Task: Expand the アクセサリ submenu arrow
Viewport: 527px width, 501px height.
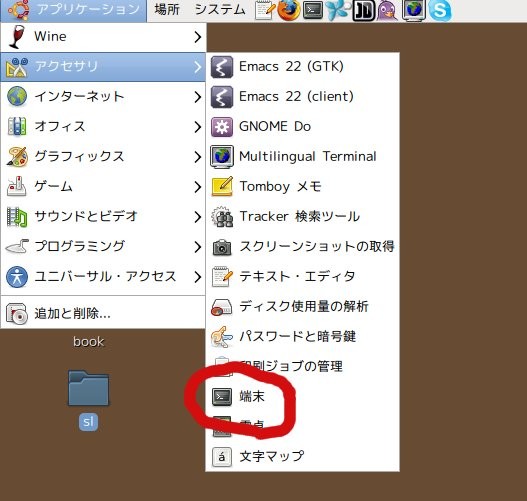Action: 198,67
